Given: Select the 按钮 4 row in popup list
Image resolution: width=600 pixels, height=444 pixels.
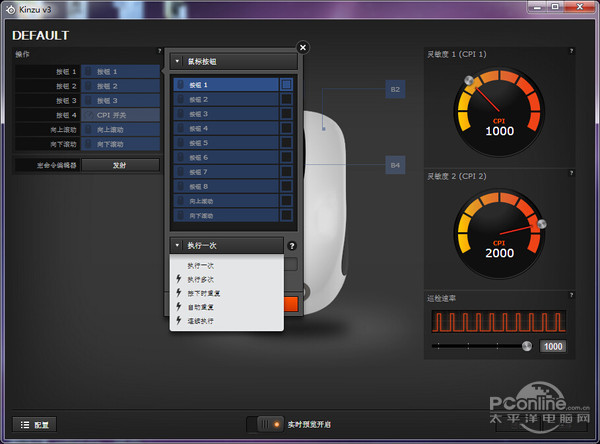Looking at the screenshot, I should click(226, 128).
